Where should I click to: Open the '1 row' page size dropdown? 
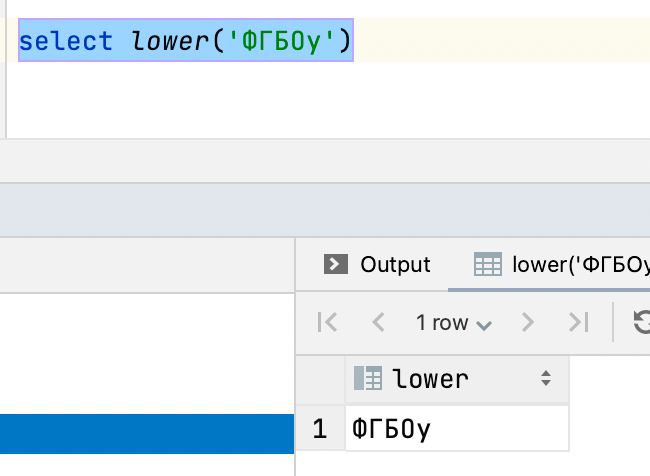[454, 323]
